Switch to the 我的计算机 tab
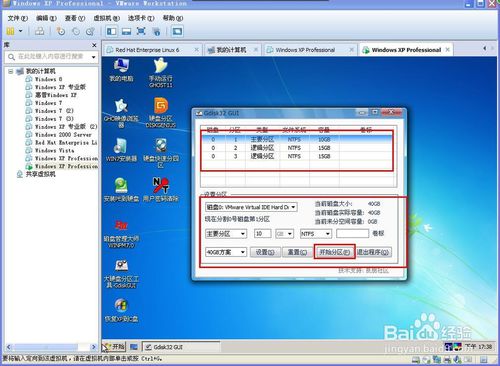500x366 pixels. point(232,50)
